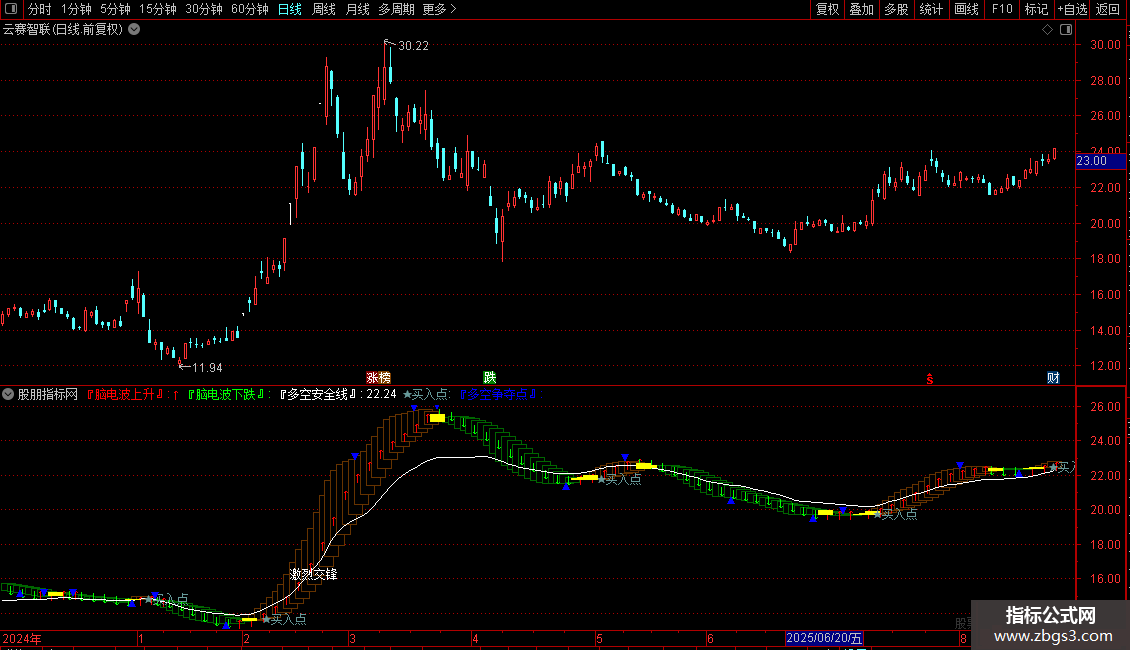Screen dimensions: 1130x650
Task: Open the 画线 drawing tools
Action: pos(966,9)
